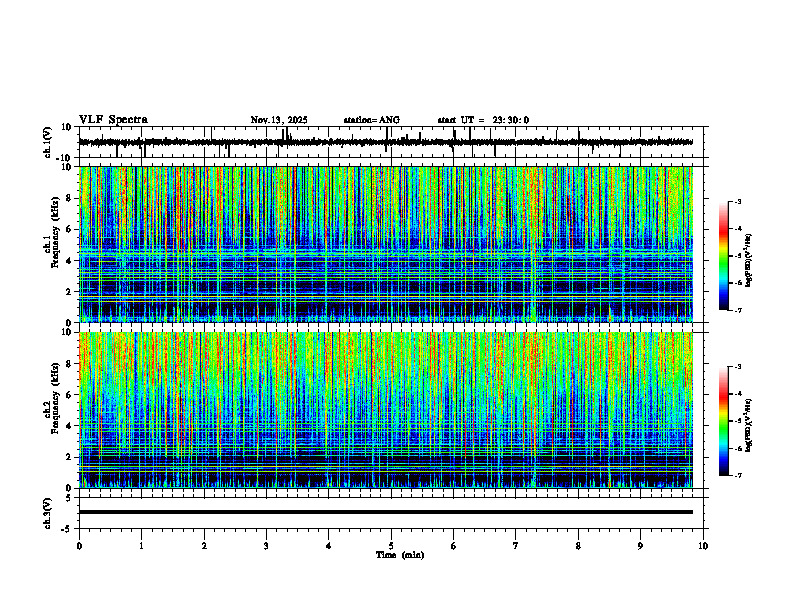
Task: Click the ch.1 colorbar log(PSD) unit label
Action: click(x=749, y=260)
